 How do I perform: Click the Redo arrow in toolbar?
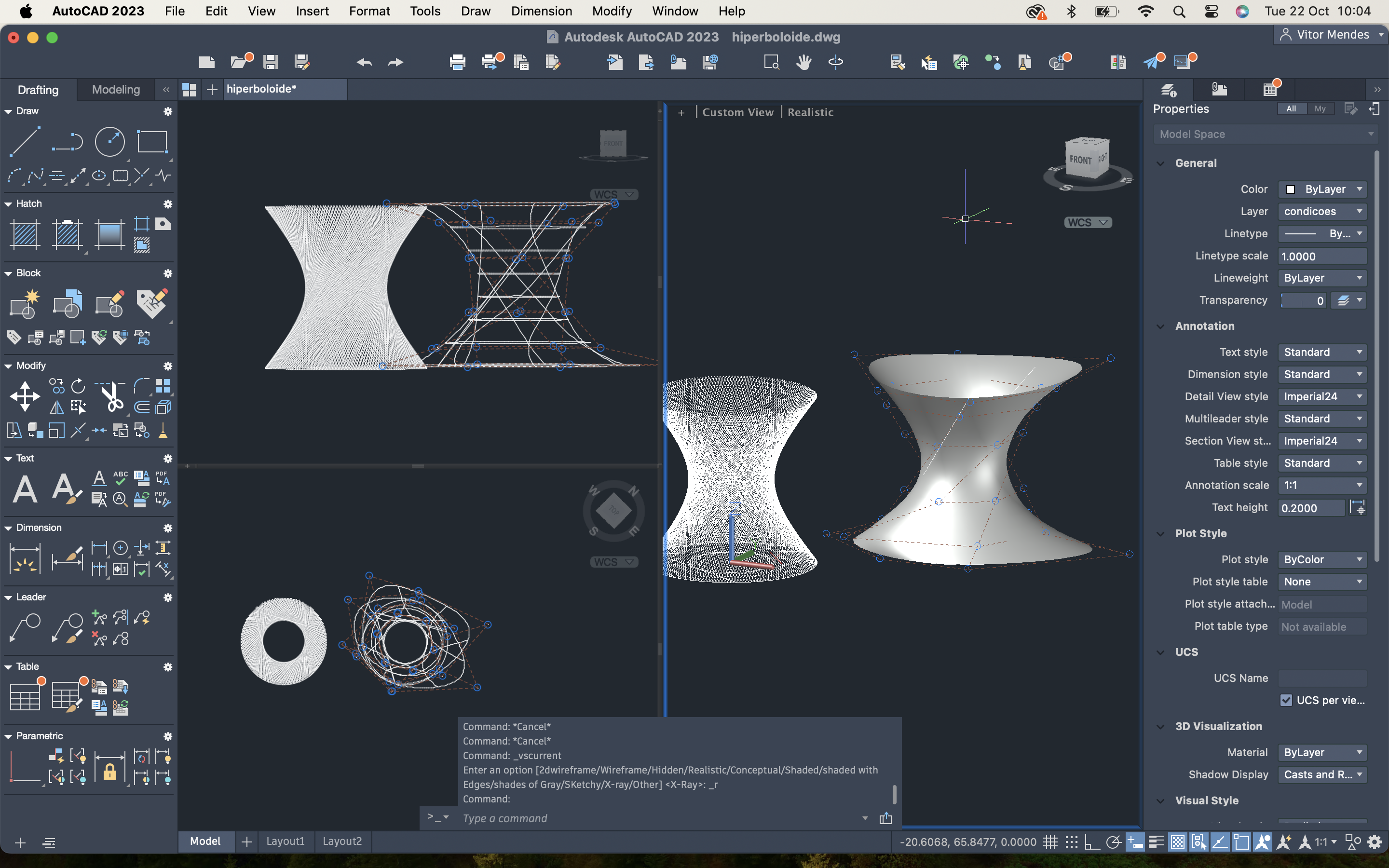tap(395, 62)
